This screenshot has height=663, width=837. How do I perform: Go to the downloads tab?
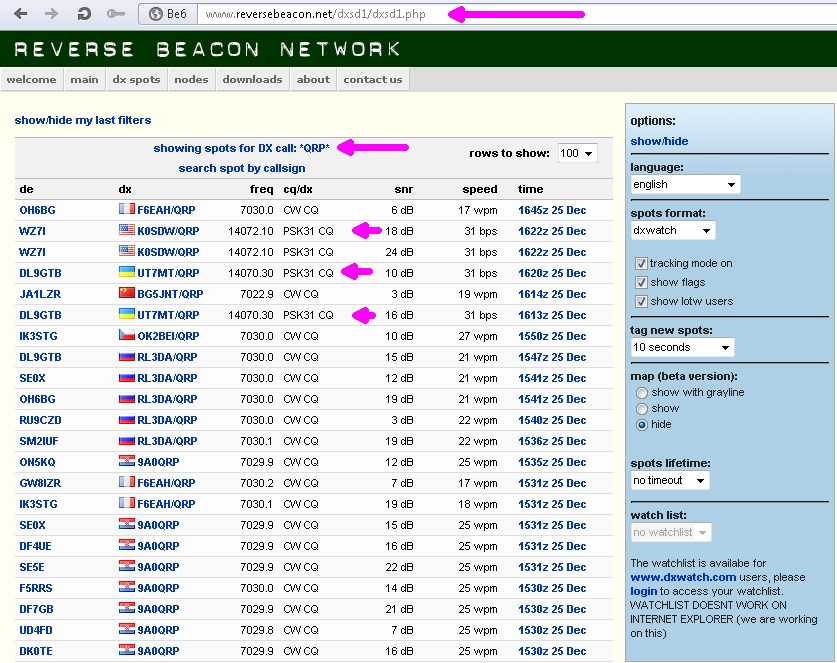click(x=252, y=80)
